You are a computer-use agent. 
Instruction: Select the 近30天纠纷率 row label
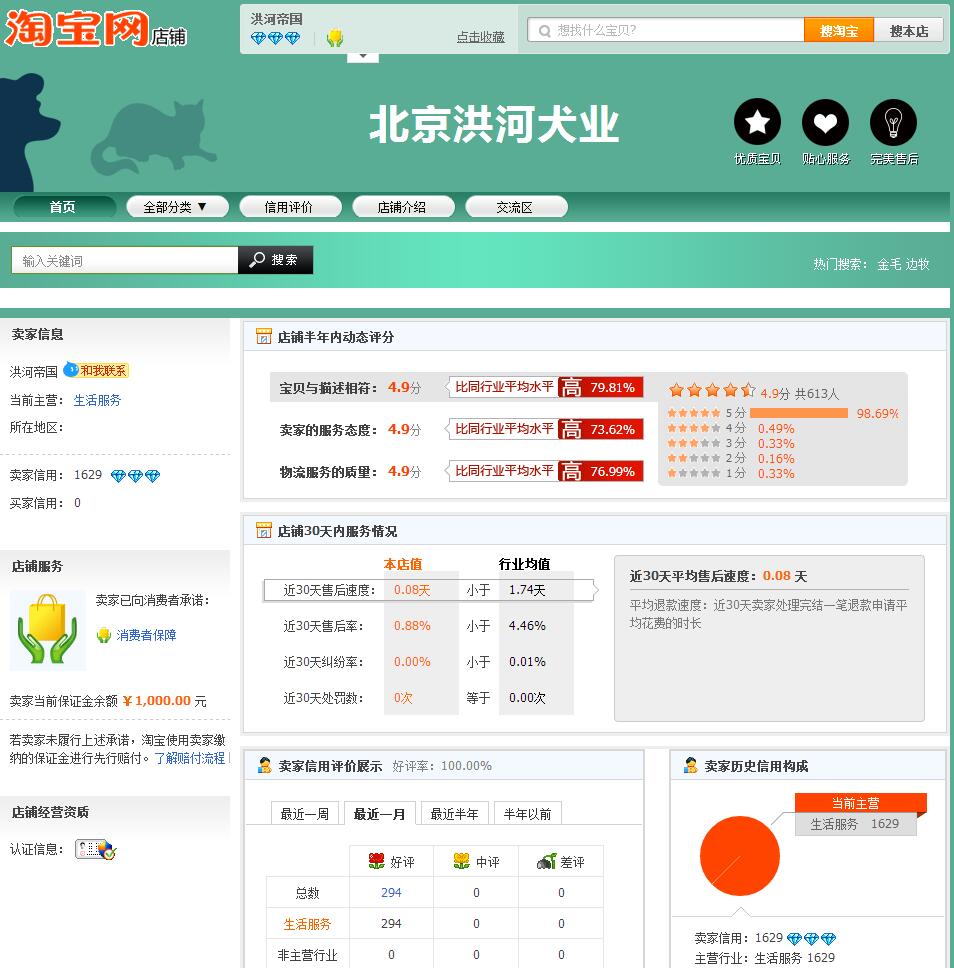pos(323,662)
